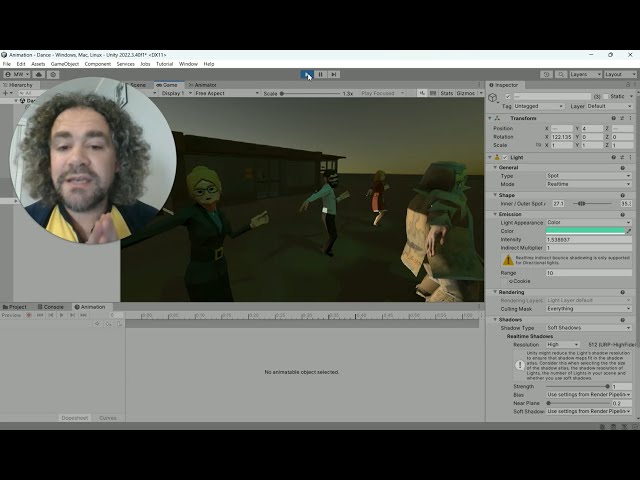Open the Layer Default dropdown
The width and height of the screenshot is (640, 480).
pyautogui.click(x=610, y=106)
